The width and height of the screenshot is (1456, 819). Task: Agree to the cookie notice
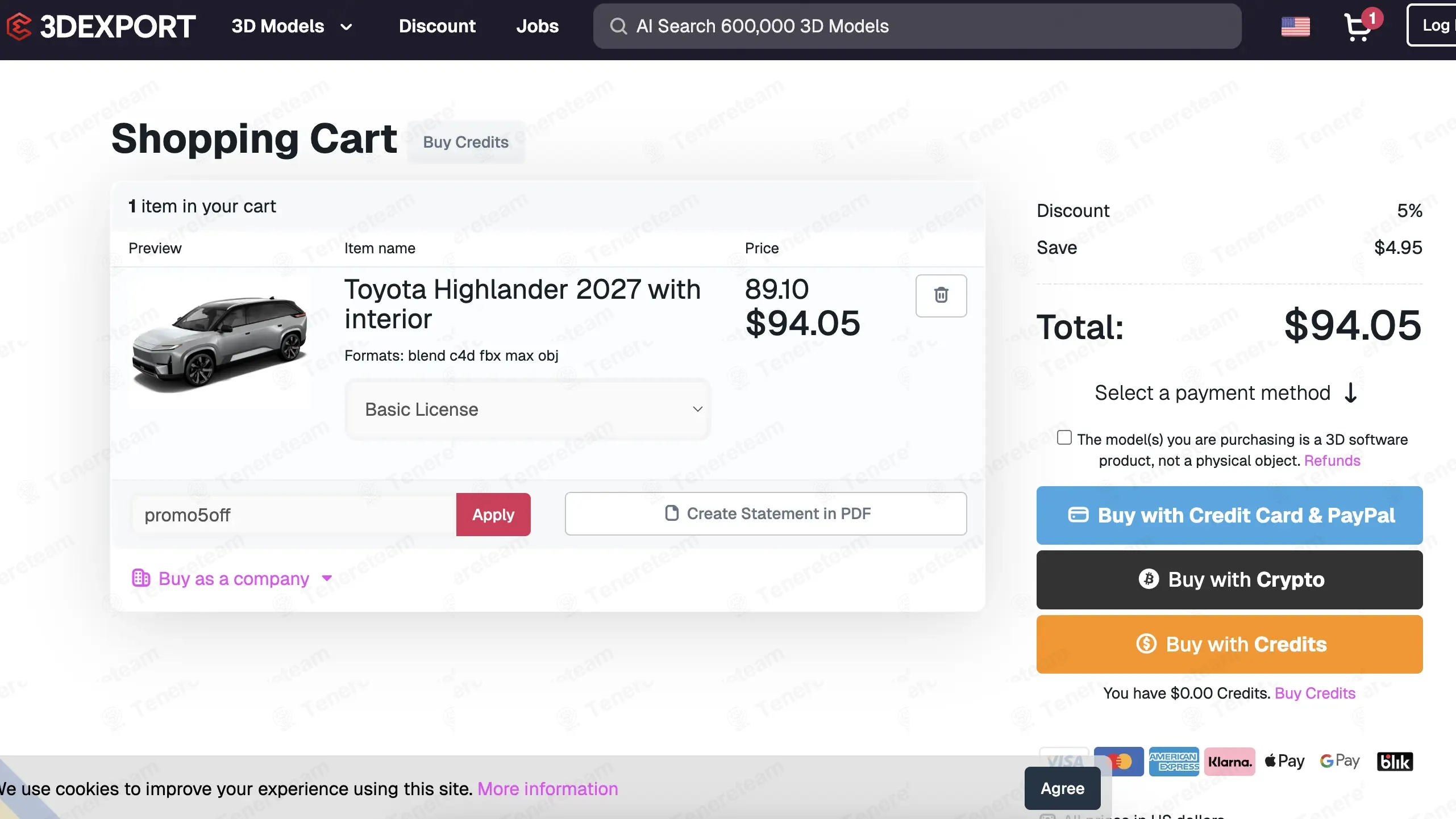pyautogui.click(x=1062, y=788)
